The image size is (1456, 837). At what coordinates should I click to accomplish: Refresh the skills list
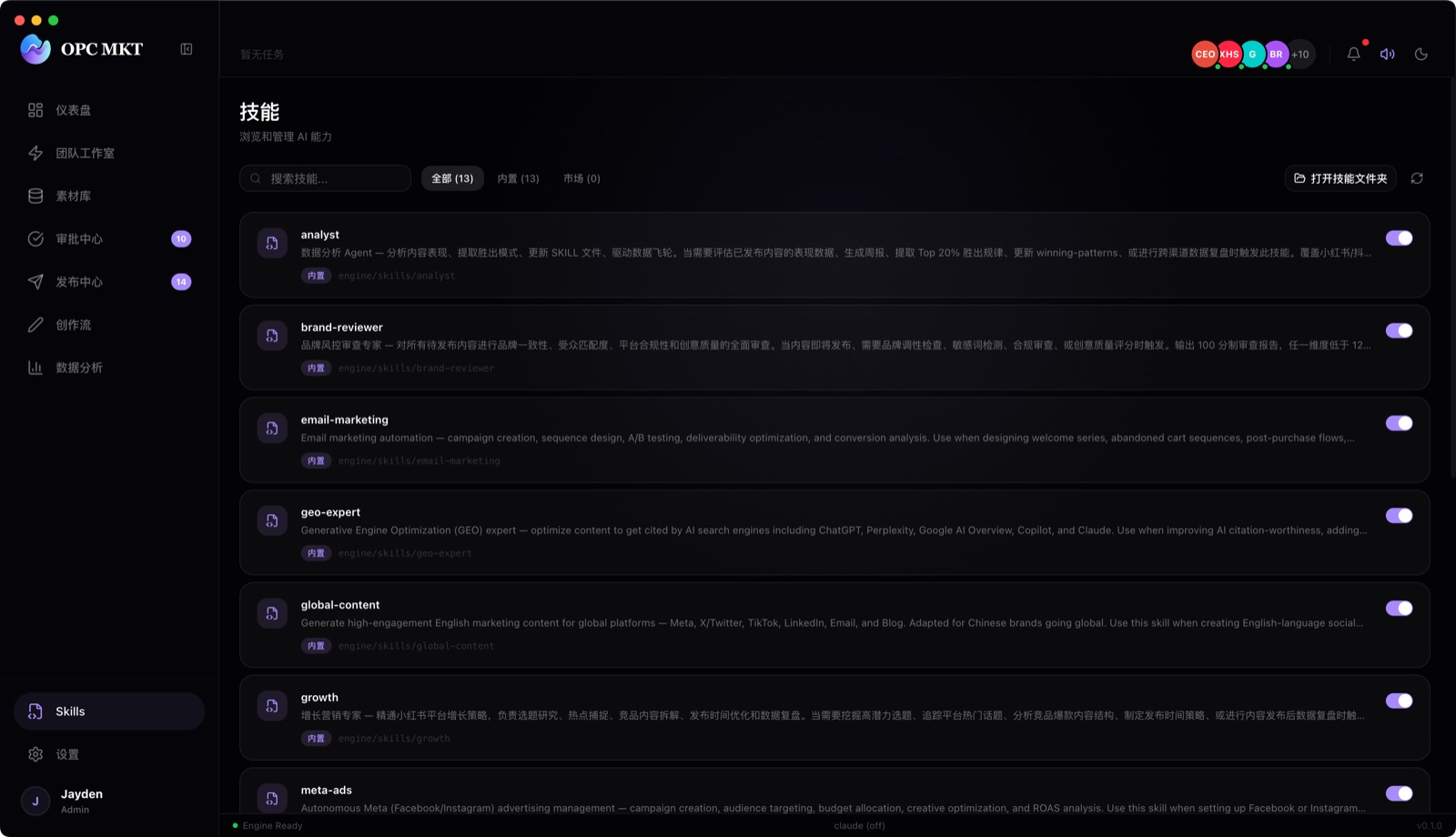coord(1417,178)
